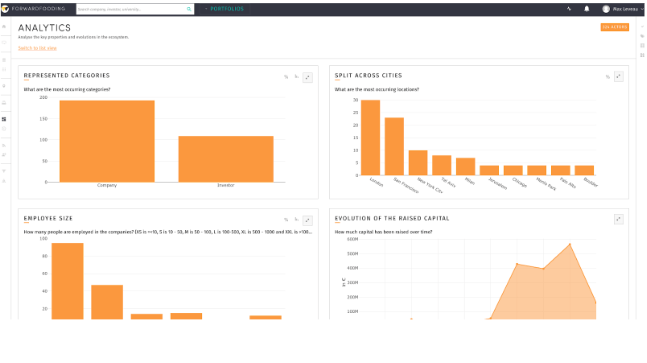Click the Investor bar in categories chart

point(226,159)
